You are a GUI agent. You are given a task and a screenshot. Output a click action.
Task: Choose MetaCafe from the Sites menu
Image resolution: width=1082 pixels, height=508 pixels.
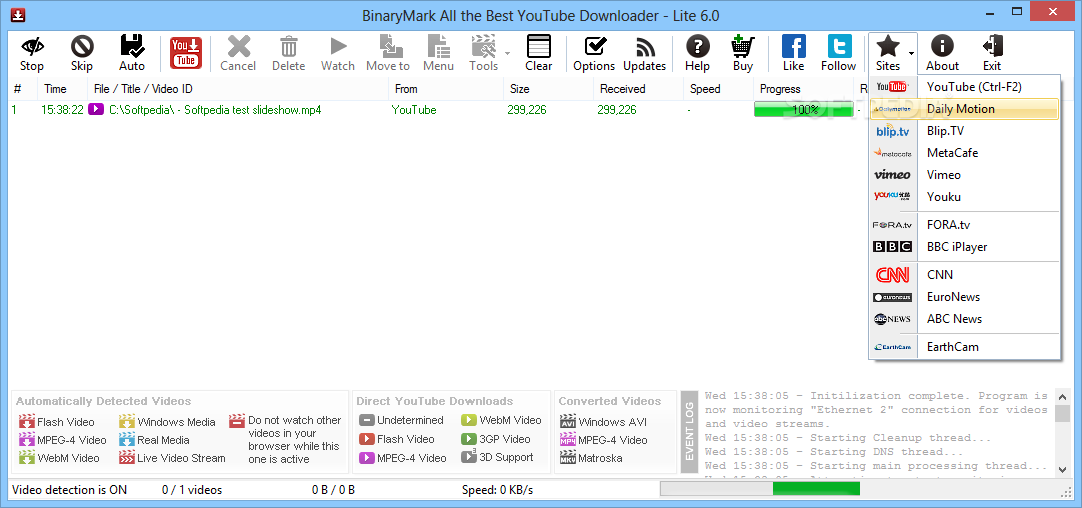point(964,153)
